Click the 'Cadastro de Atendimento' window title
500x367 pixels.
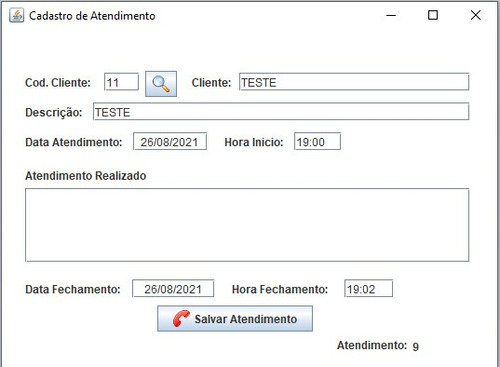tap(92, 16)
